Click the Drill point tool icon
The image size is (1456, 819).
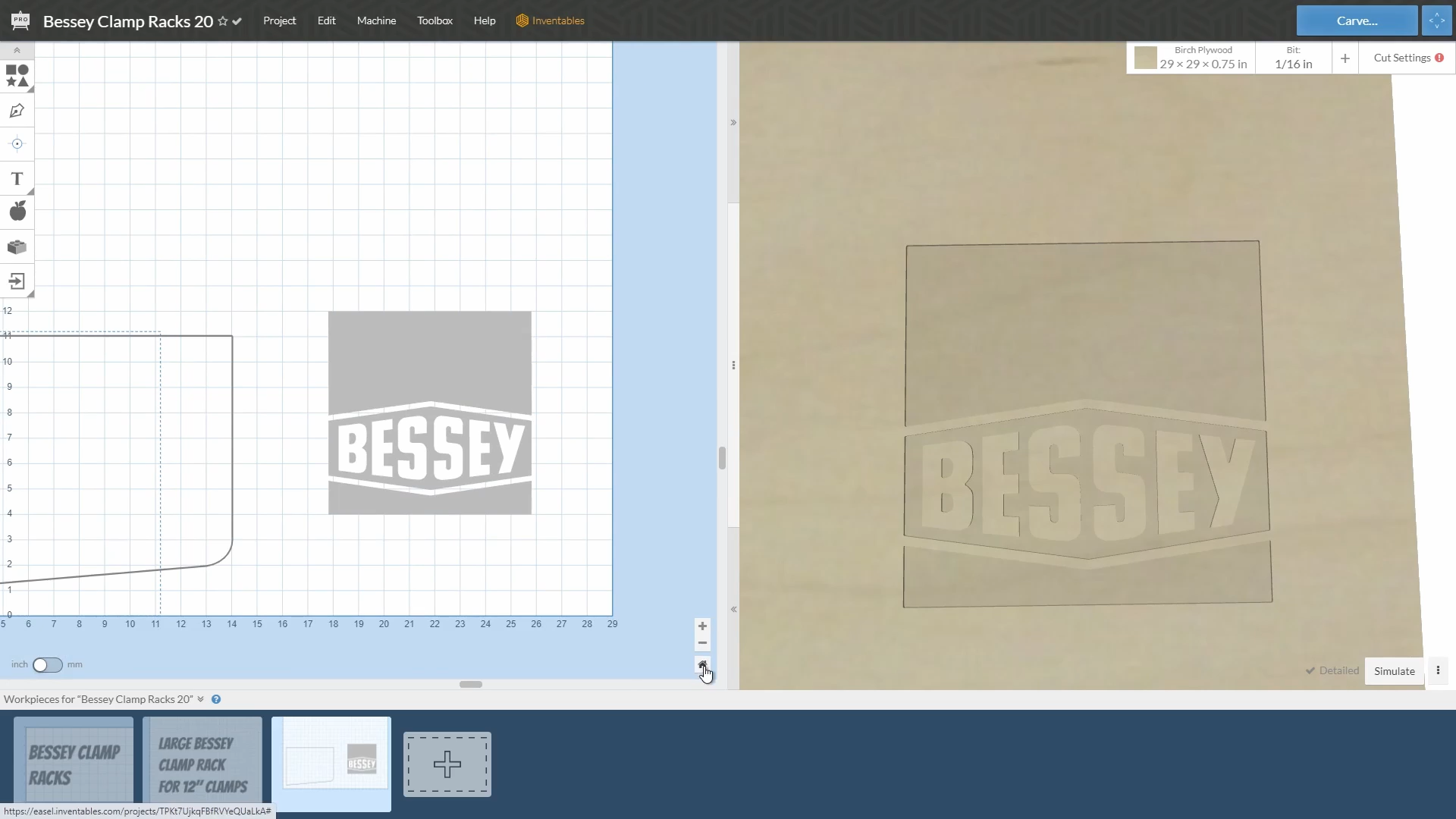tap(17, 144)
